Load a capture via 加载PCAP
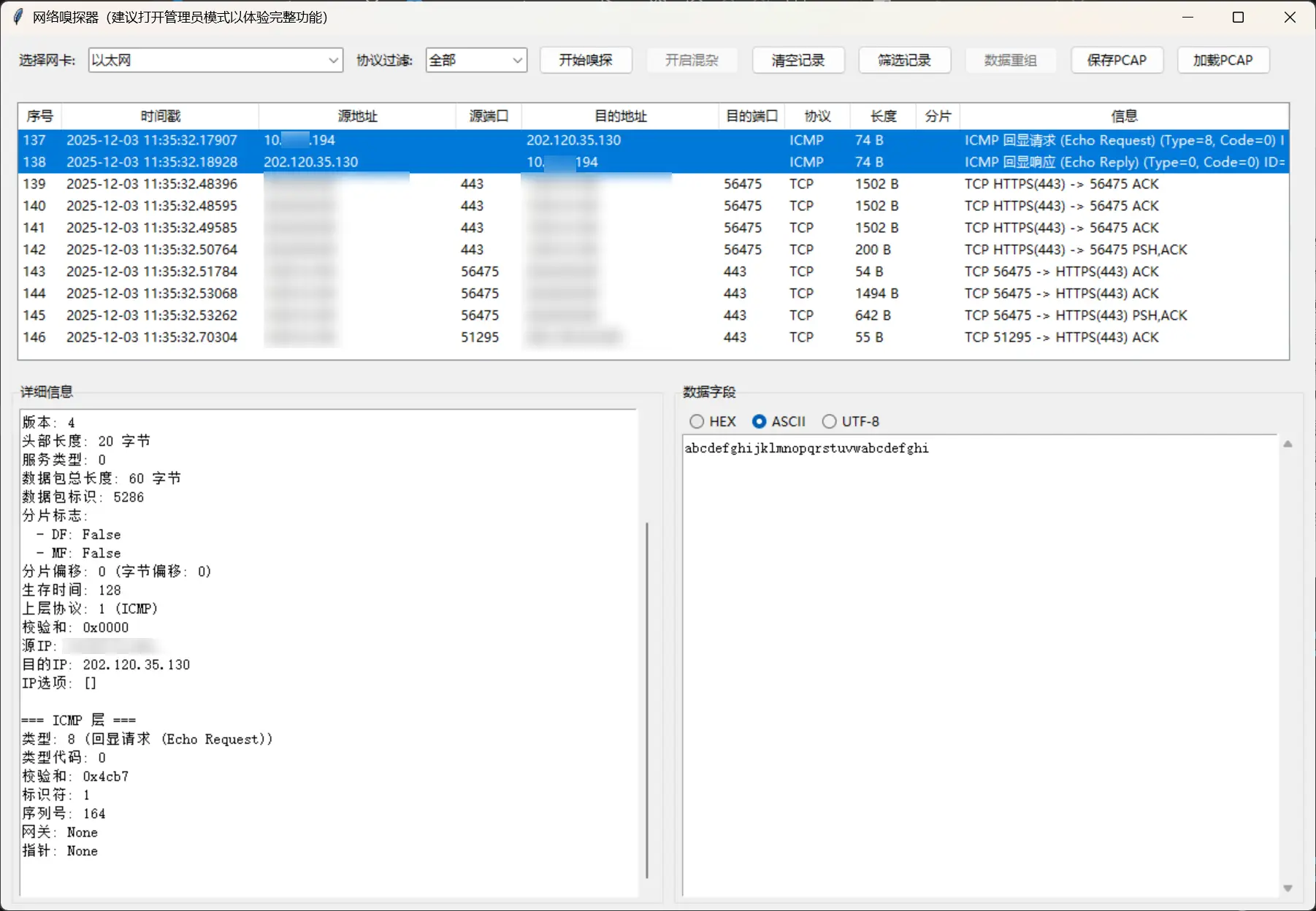1316x911 pixels. coord(1223,60)
